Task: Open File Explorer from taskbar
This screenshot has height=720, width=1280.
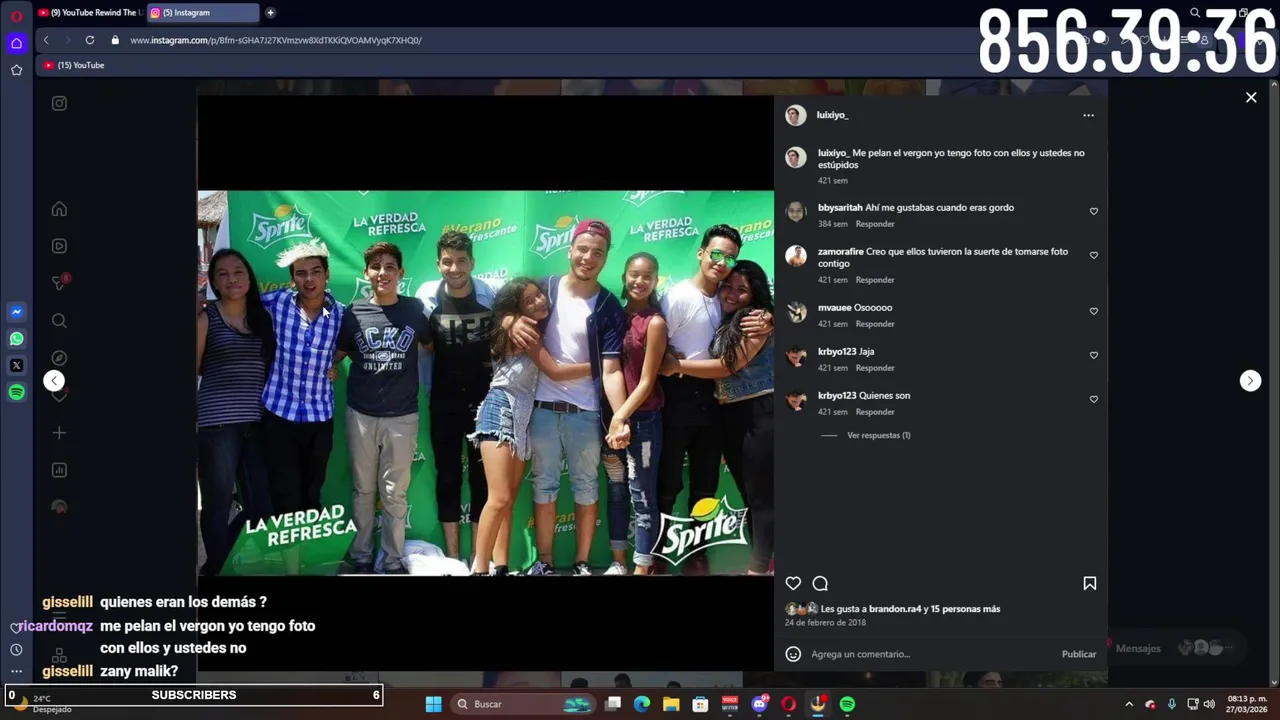Action: pyautogui.click(x=671, y=704)
